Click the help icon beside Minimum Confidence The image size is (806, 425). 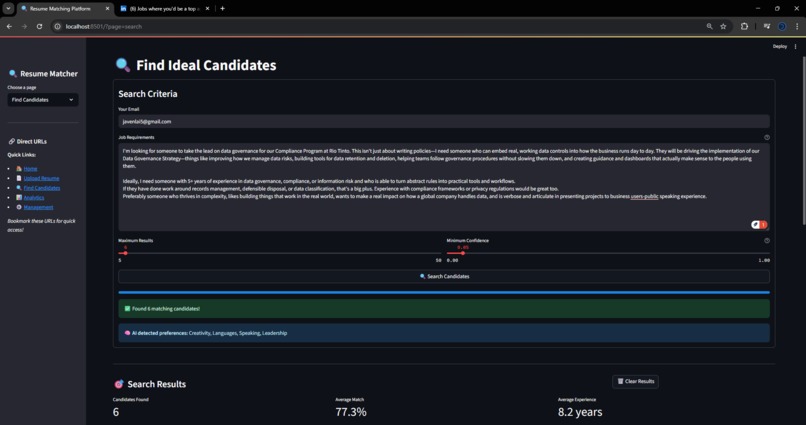[766, 241]
